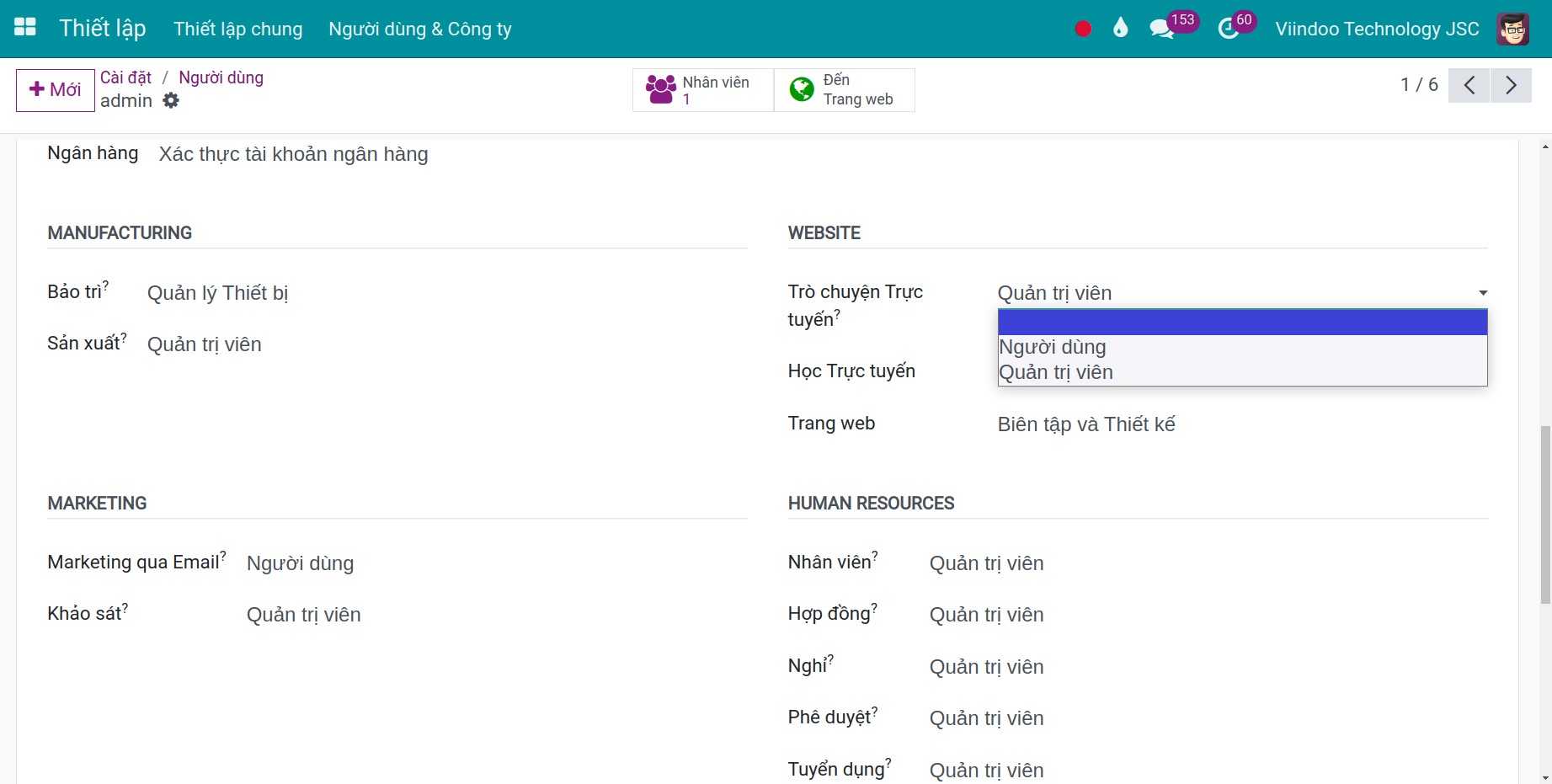Open activities clock icon with 60 badge

coord(1229,29)
